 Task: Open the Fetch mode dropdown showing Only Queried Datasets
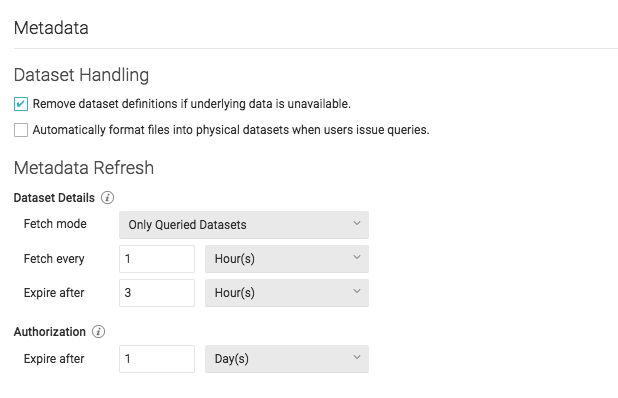click(244, 225)
